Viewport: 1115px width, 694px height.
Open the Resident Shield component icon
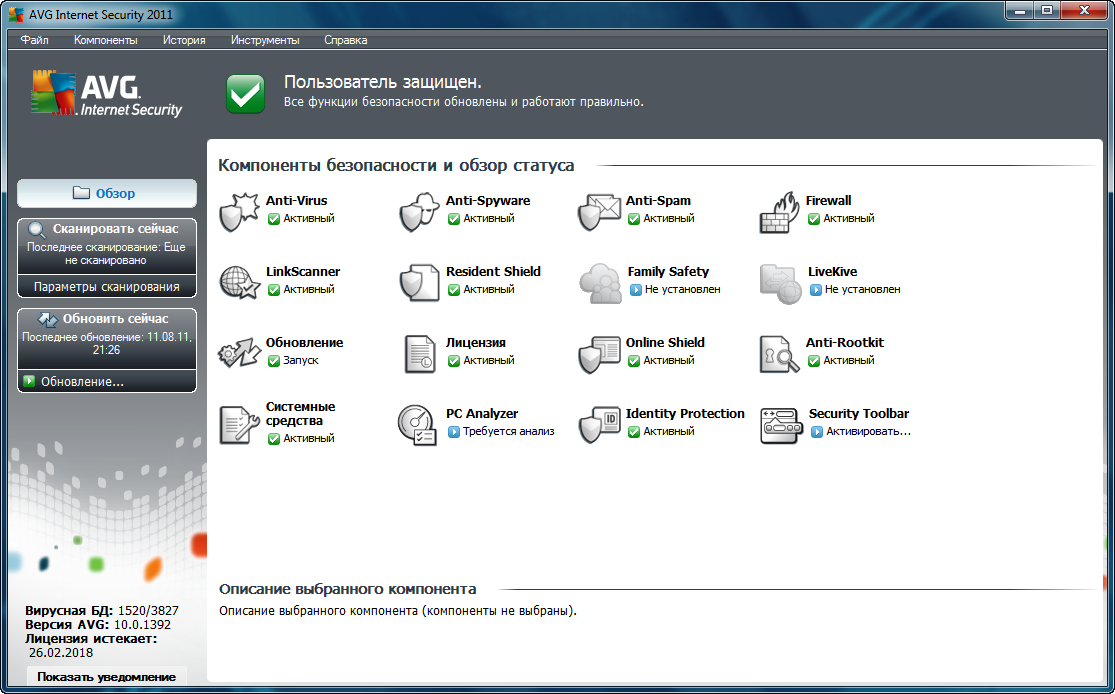(419, 282)
